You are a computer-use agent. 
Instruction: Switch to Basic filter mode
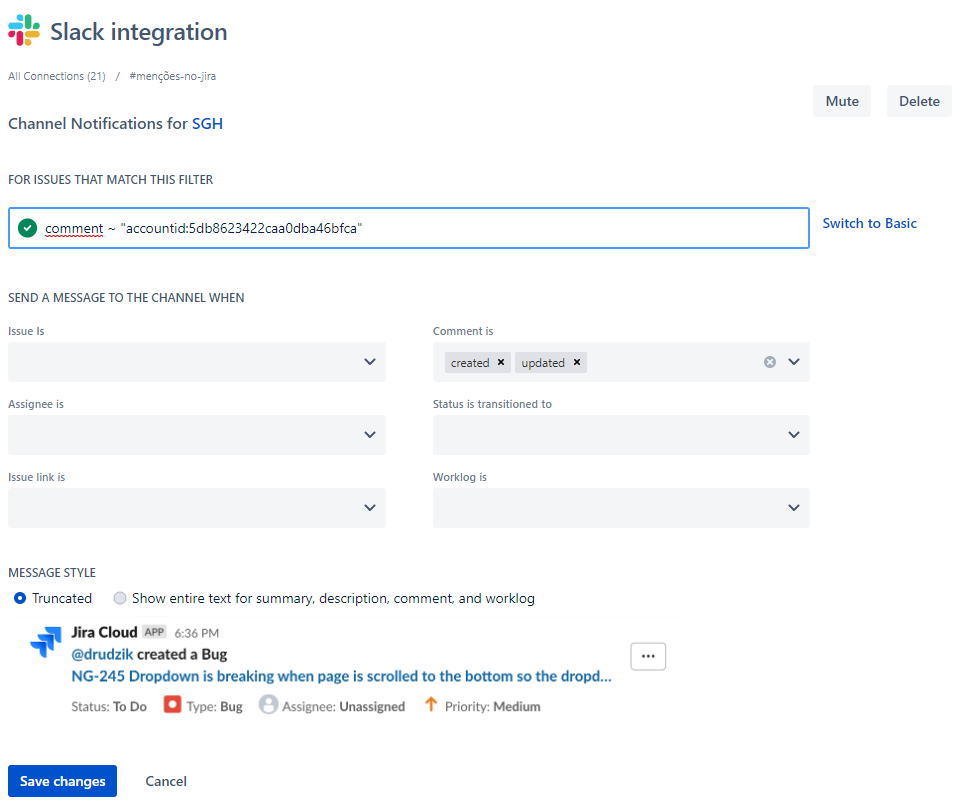click(x=869, y=223)
